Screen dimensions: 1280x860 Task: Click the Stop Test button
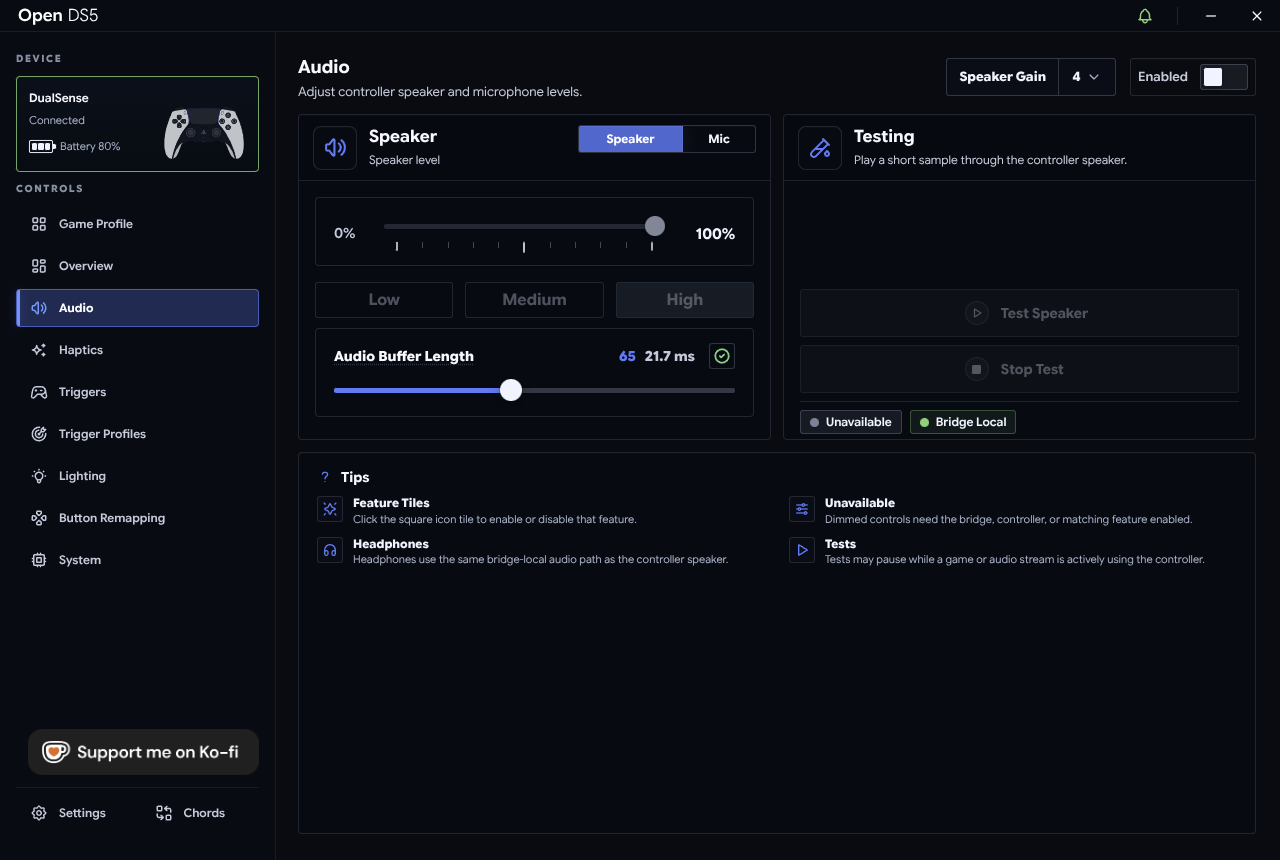1019,369
